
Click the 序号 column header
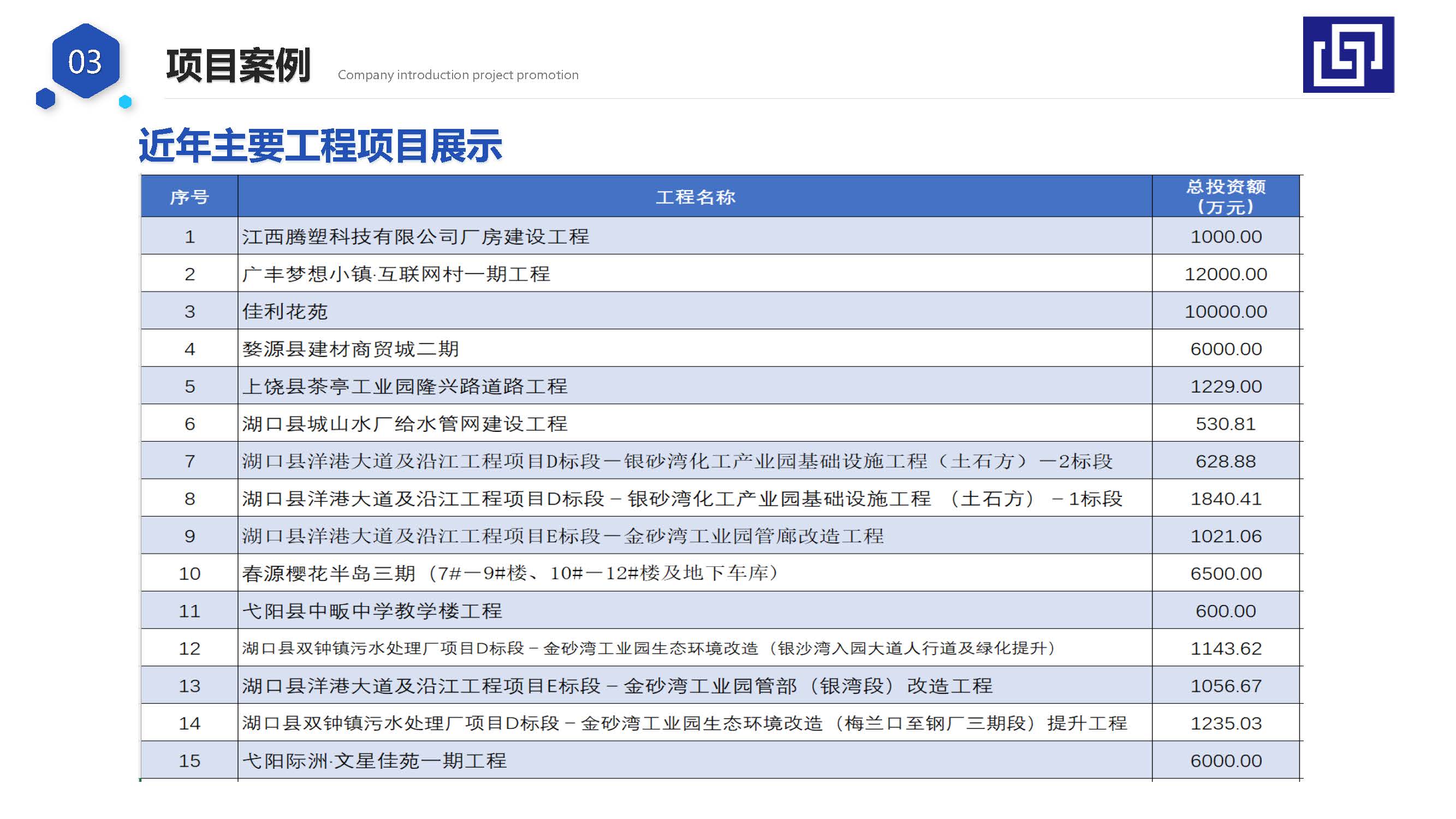coord(189,197)
